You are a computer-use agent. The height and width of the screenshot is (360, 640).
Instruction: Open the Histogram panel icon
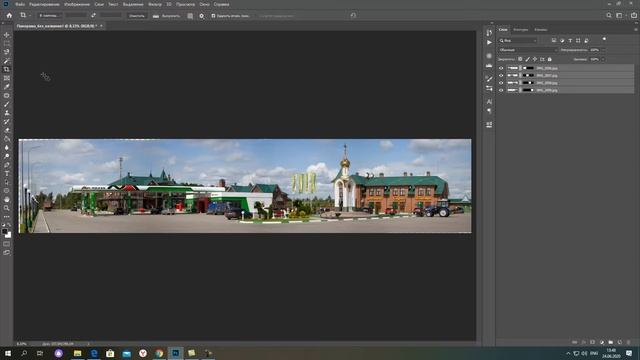(489, 66)
